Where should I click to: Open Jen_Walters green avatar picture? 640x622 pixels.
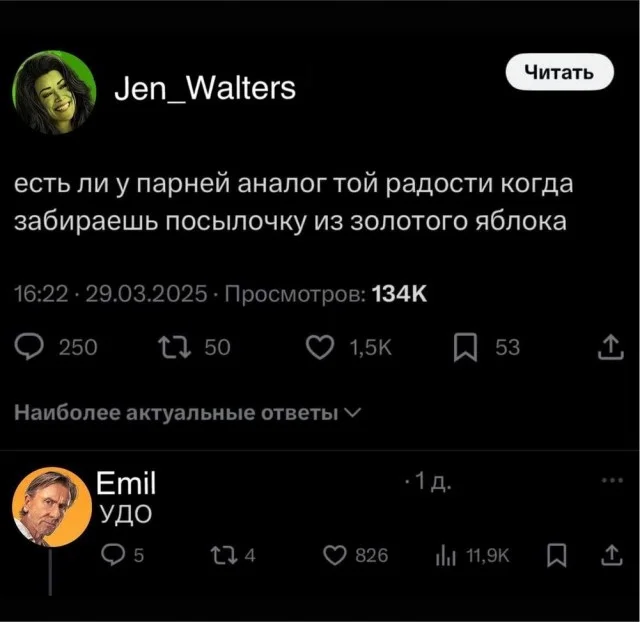click(54, 92)
